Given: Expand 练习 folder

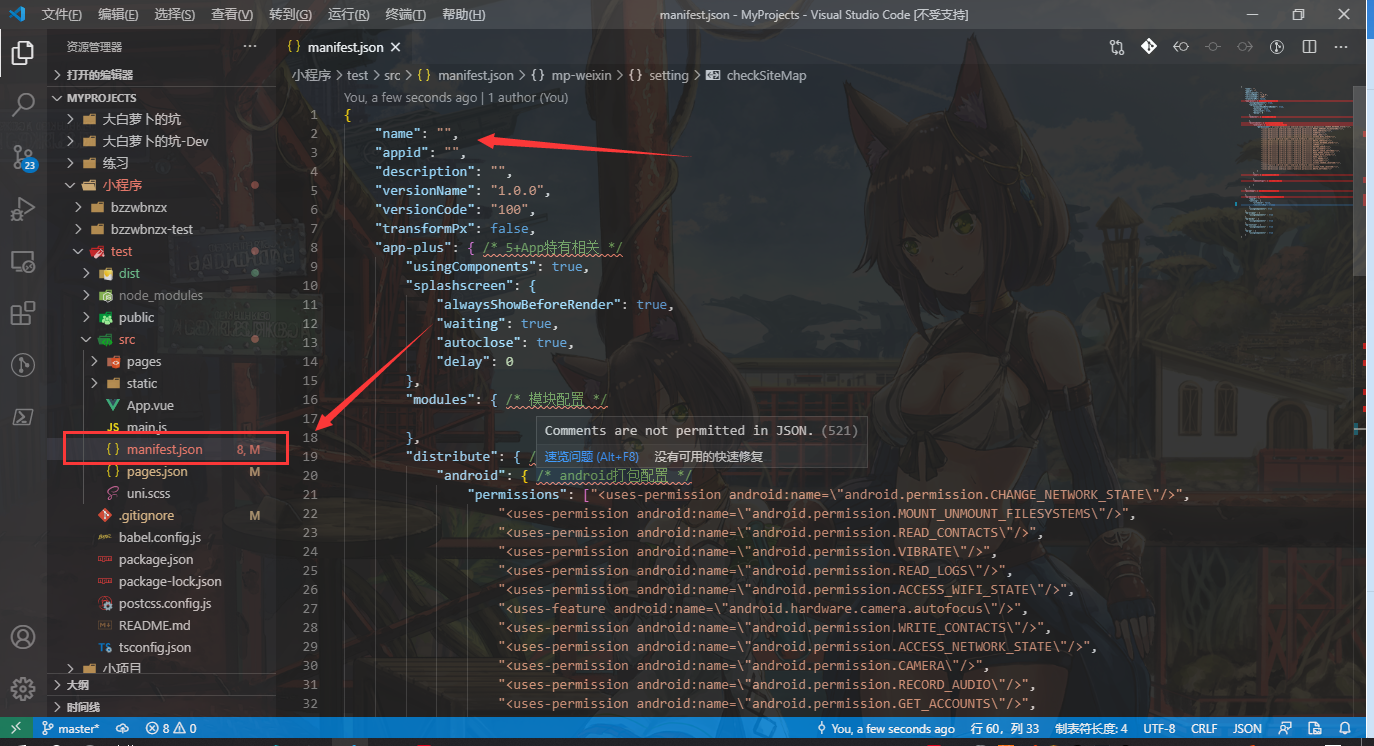Looking at the screenshot, I should pos(162,163).
